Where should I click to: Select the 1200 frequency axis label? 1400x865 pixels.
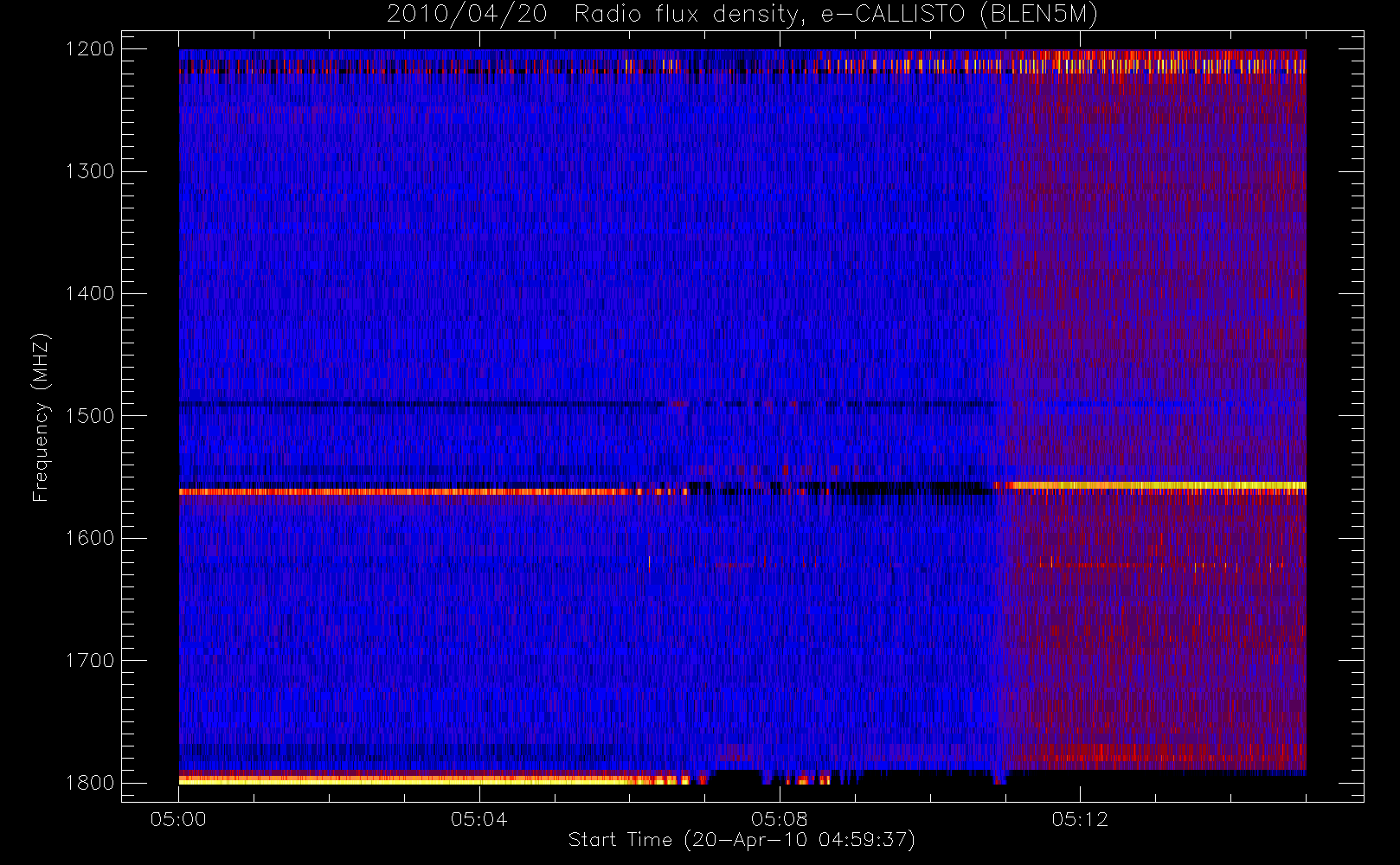(x=90, y=49)
